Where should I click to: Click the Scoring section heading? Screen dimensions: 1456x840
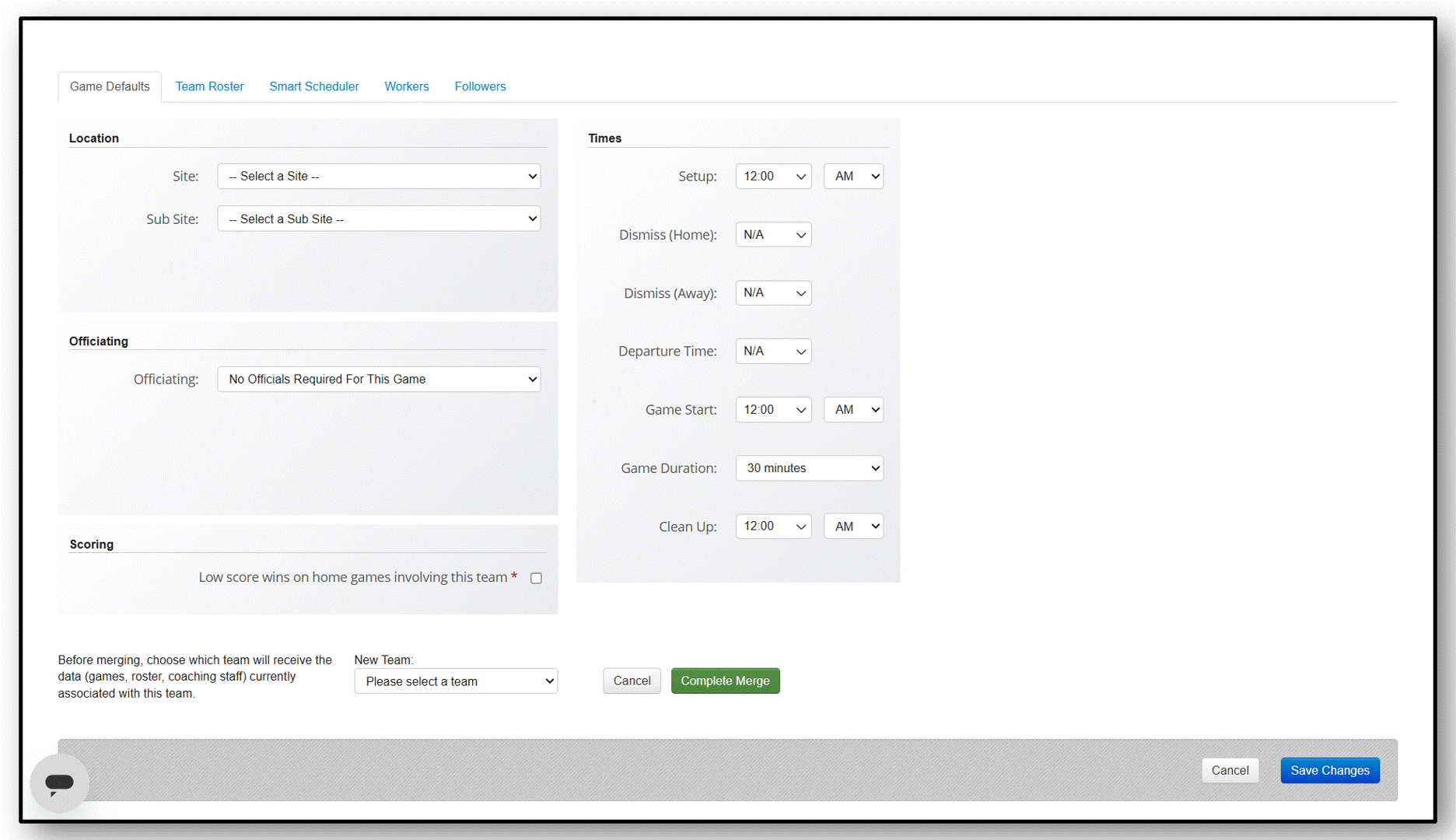[92, 544]
